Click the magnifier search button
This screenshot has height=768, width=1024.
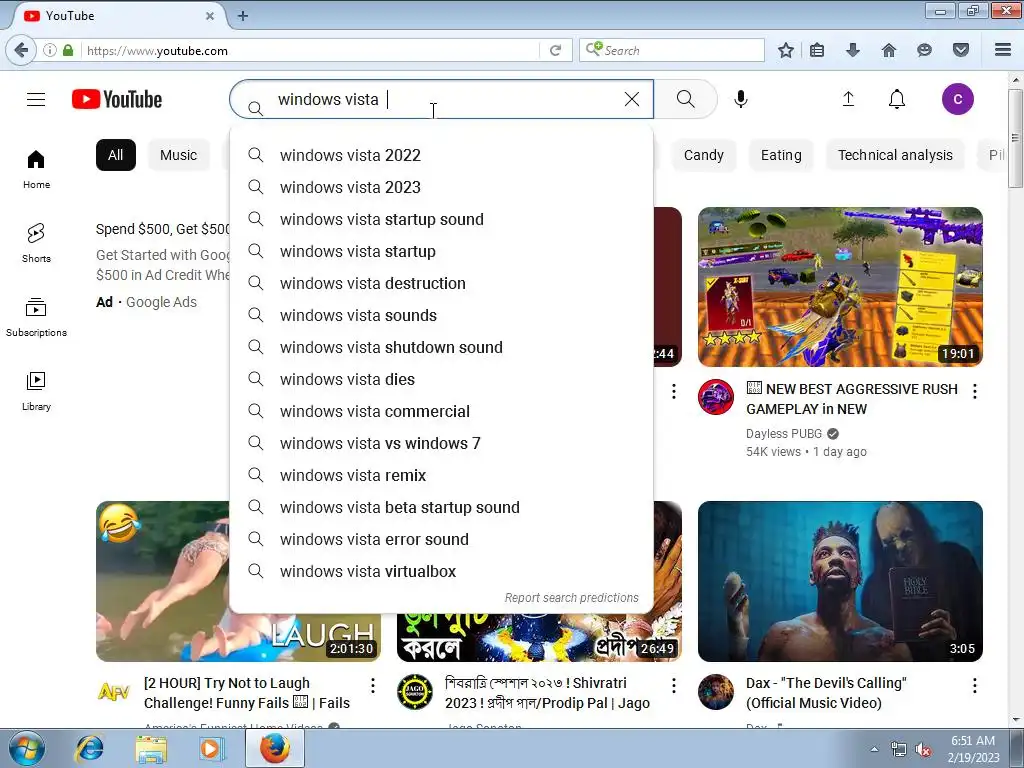click(686, 99)
